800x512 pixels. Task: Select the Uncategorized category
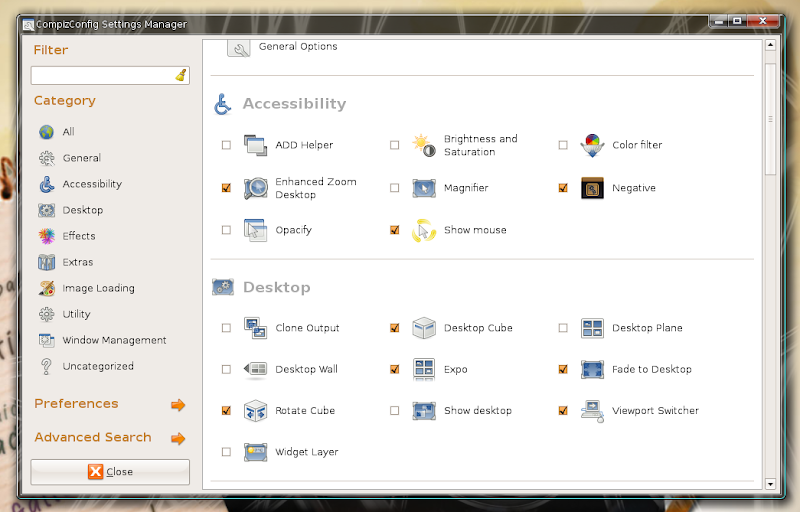pyautogui.click(x=86, y=366)
